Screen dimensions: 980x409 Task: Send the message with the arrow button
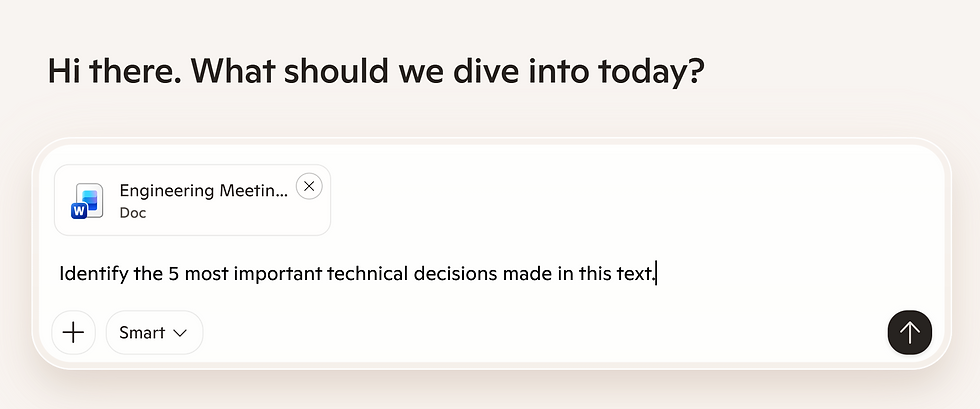coord(909,332)
